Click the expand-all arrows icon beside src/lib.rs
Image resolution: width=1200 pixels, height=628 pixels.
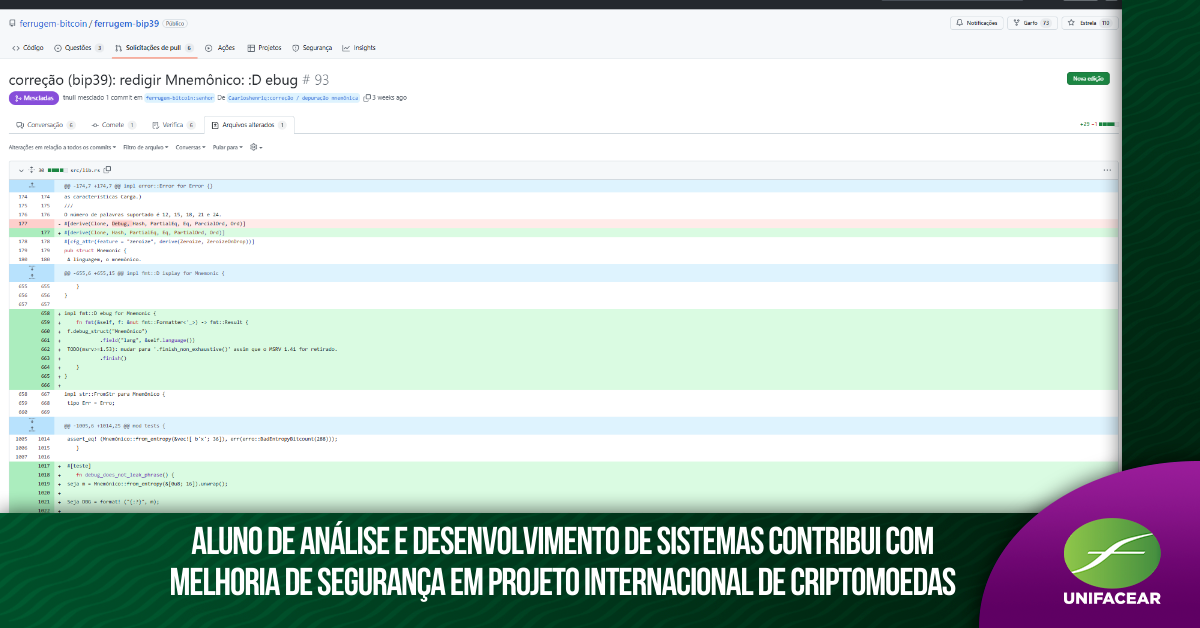click(31, 170)
